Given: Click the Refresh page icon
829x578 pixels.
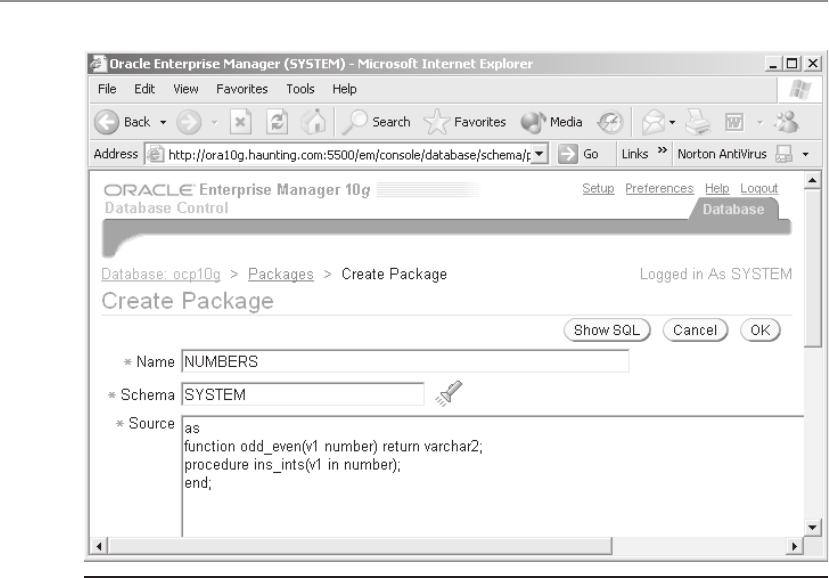Looking at the screenshot, I should [x=277, y=122].
